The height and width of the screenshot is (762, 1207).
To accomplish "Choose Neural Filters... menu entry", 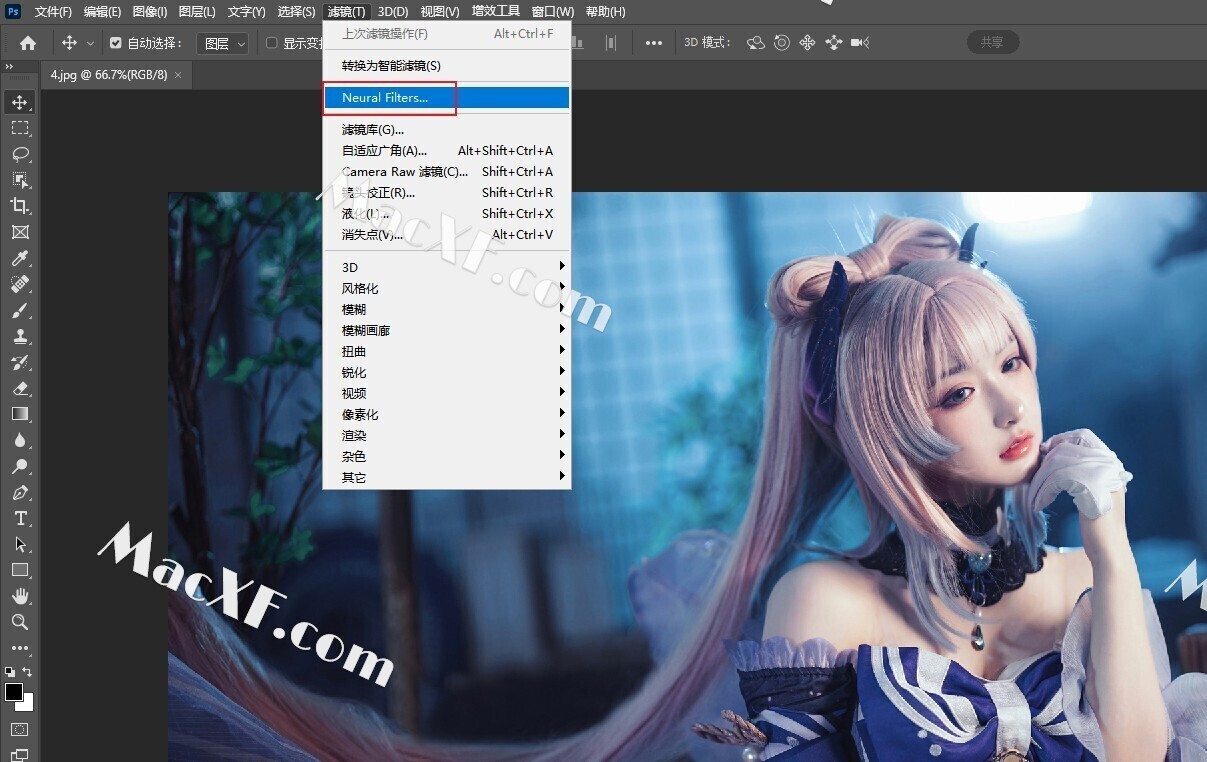I will [446, 97].
